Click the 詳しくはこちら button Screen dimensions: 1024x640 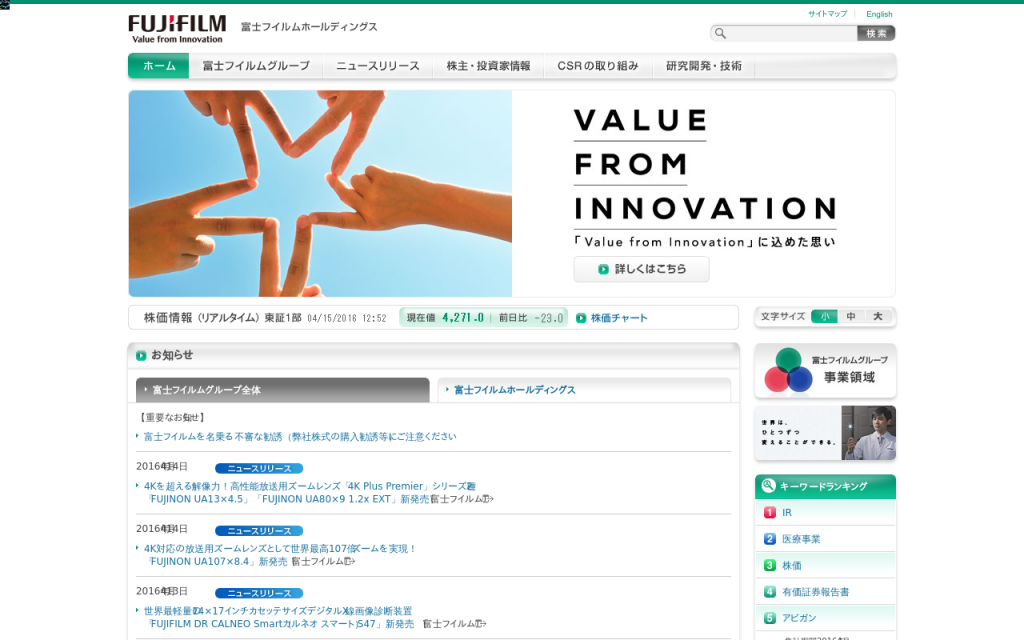point(641,269)
